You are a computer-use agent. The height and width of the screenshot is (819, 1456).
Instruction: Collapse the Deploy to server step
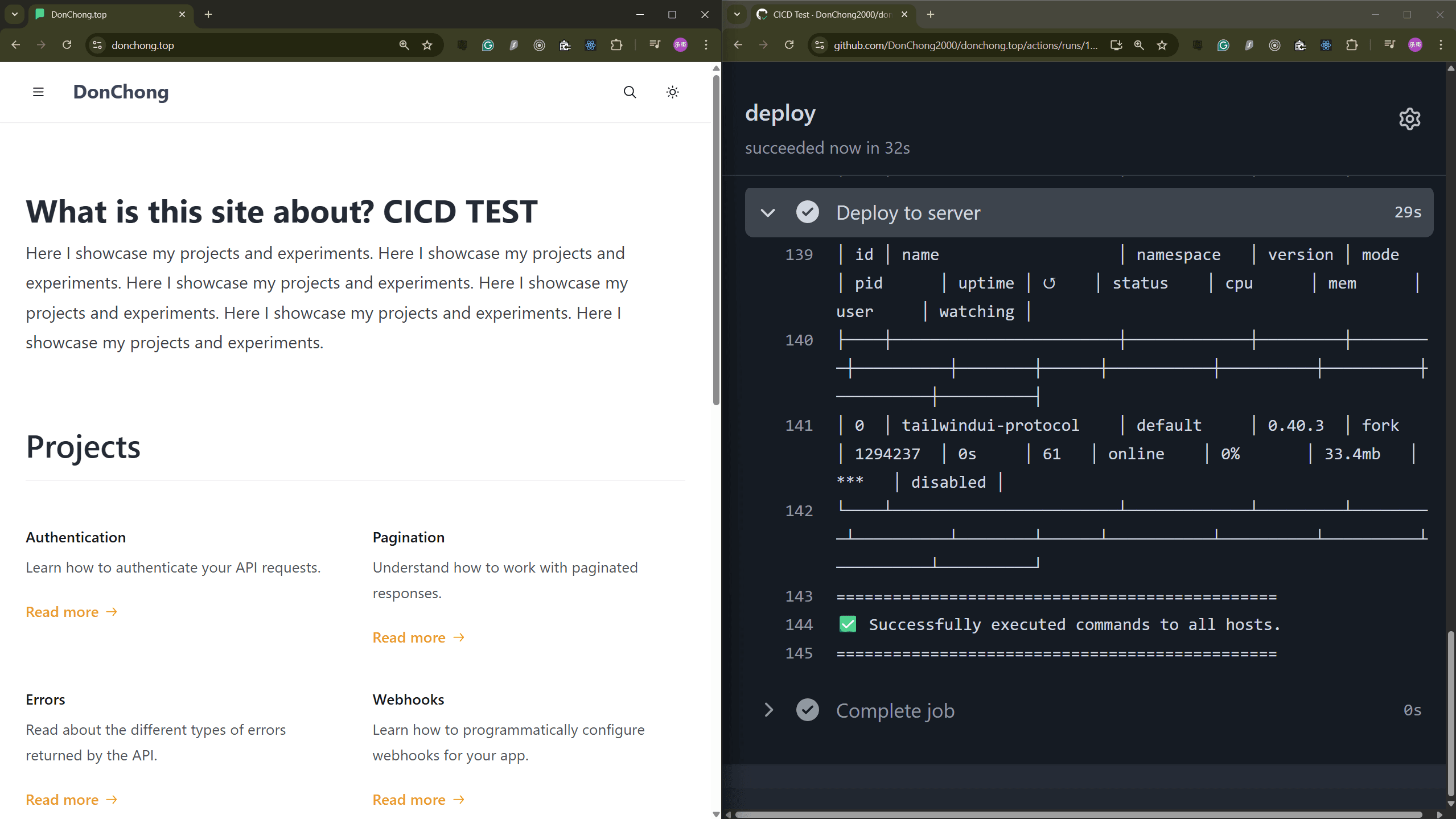(768, 212)
